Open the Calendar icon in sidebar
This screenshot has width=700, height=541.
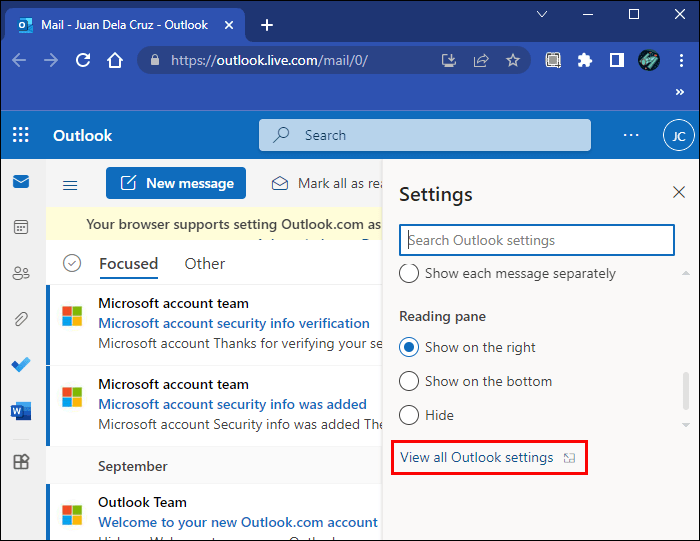pos(21,227)
